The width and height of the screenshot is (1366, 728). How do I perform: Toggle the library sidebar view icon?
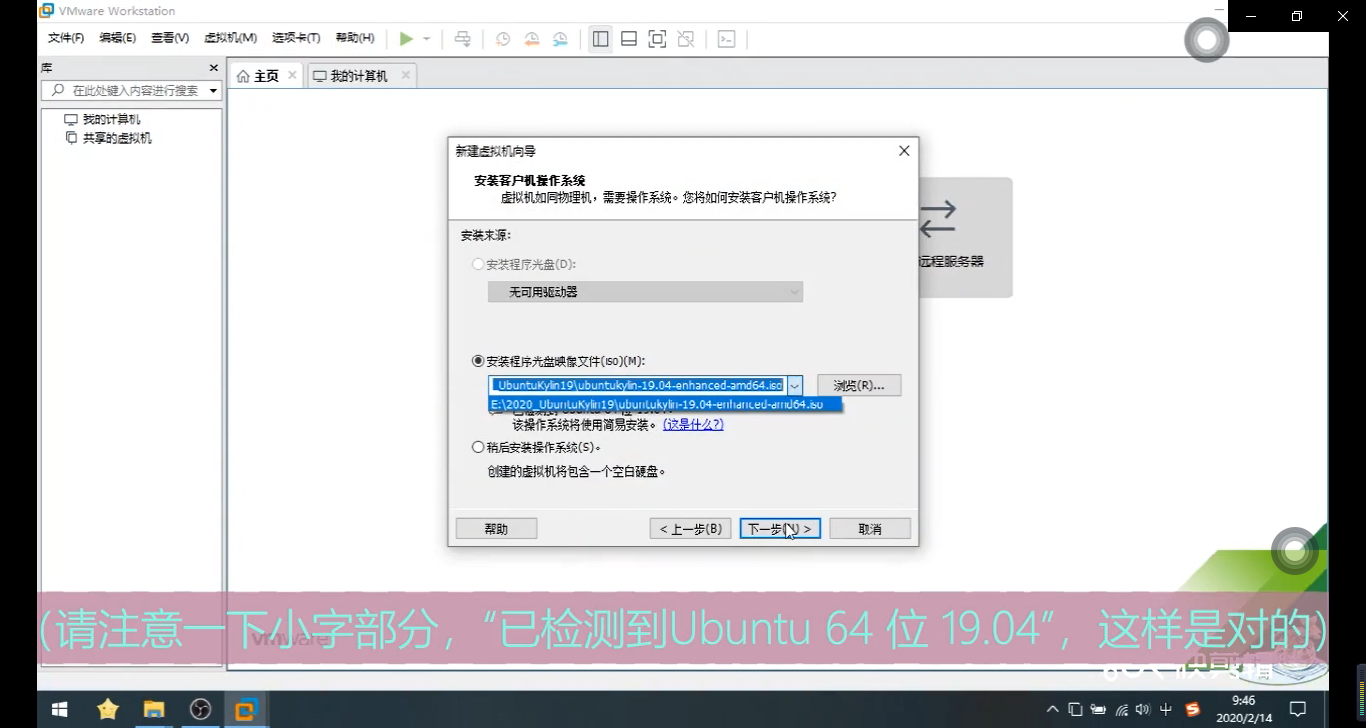(x=600, y=39)
